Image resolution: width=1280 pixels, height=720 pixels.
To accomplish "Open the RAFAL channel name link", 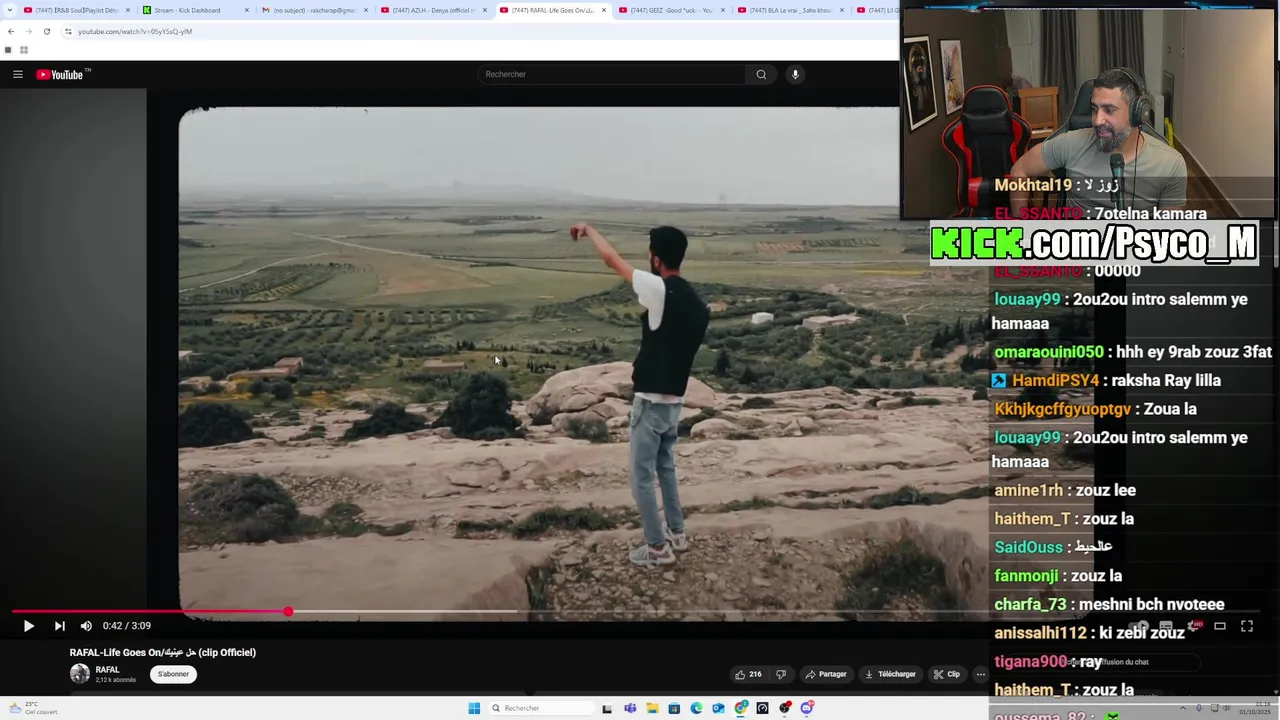I will (107, 670).
